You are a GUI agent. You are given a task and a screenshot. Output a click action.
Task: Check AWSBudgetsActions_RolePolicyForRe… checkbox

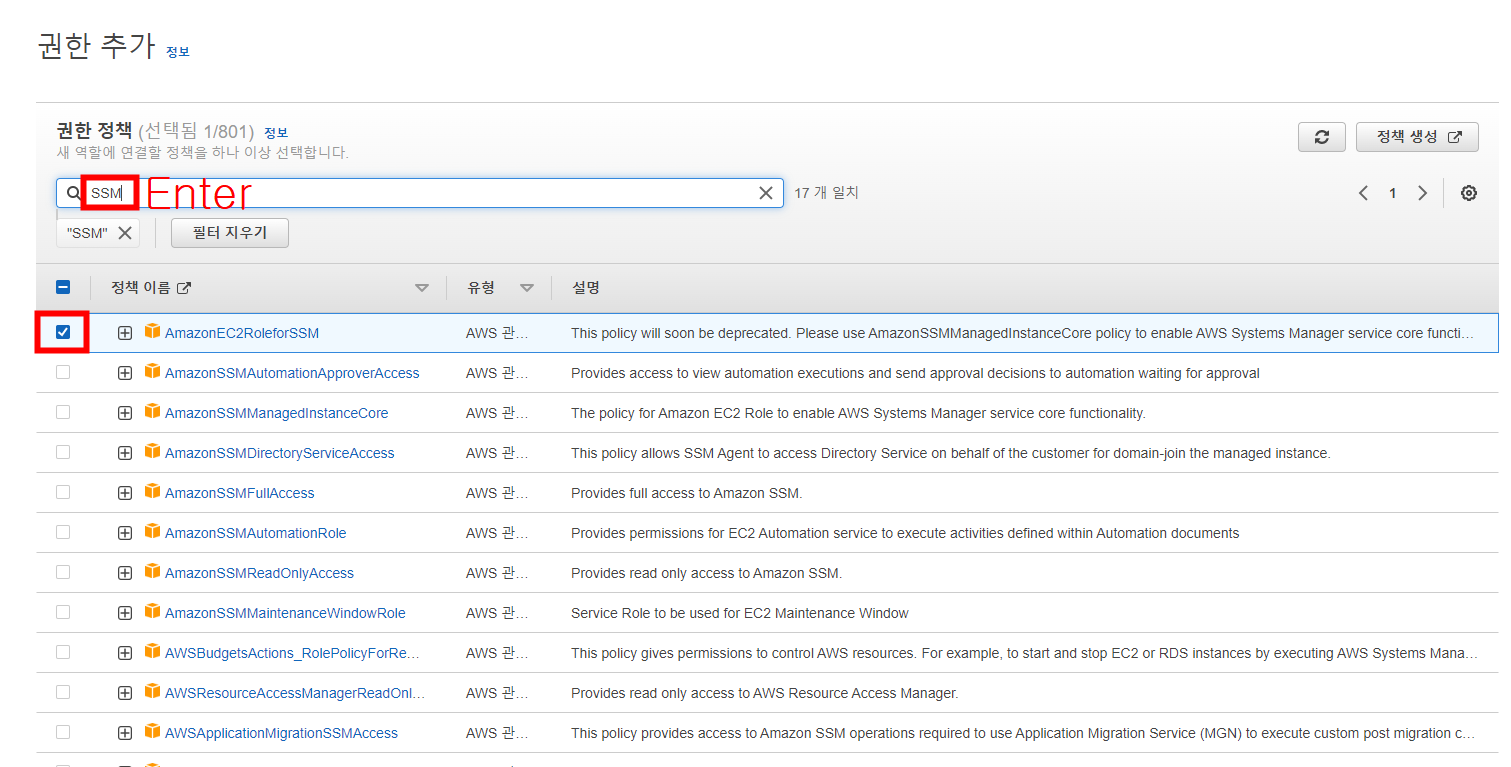pos(63,652)
